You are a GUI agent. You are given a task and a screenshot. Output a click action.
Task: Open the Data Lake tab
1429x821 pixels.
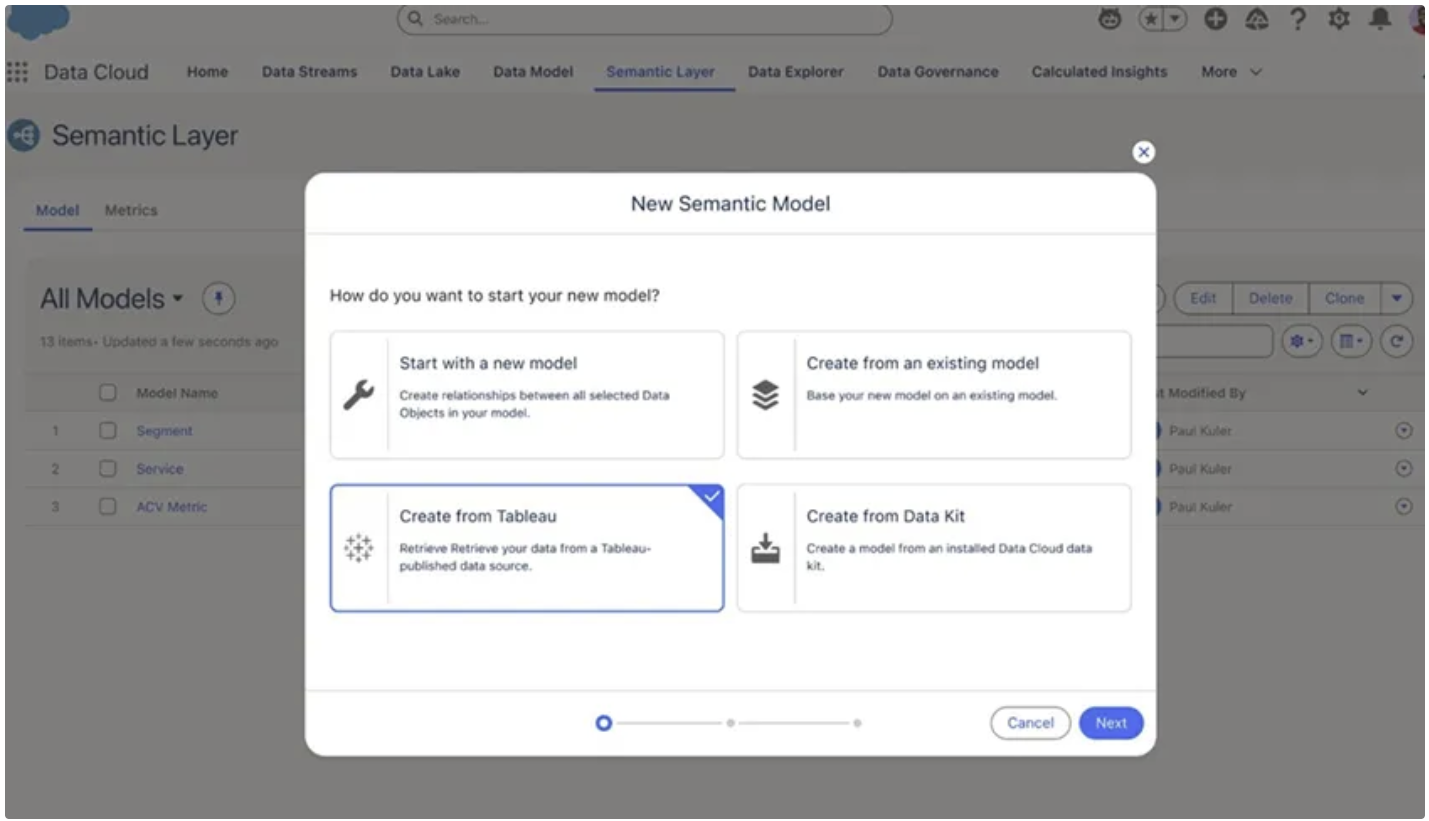click(425, 72)
